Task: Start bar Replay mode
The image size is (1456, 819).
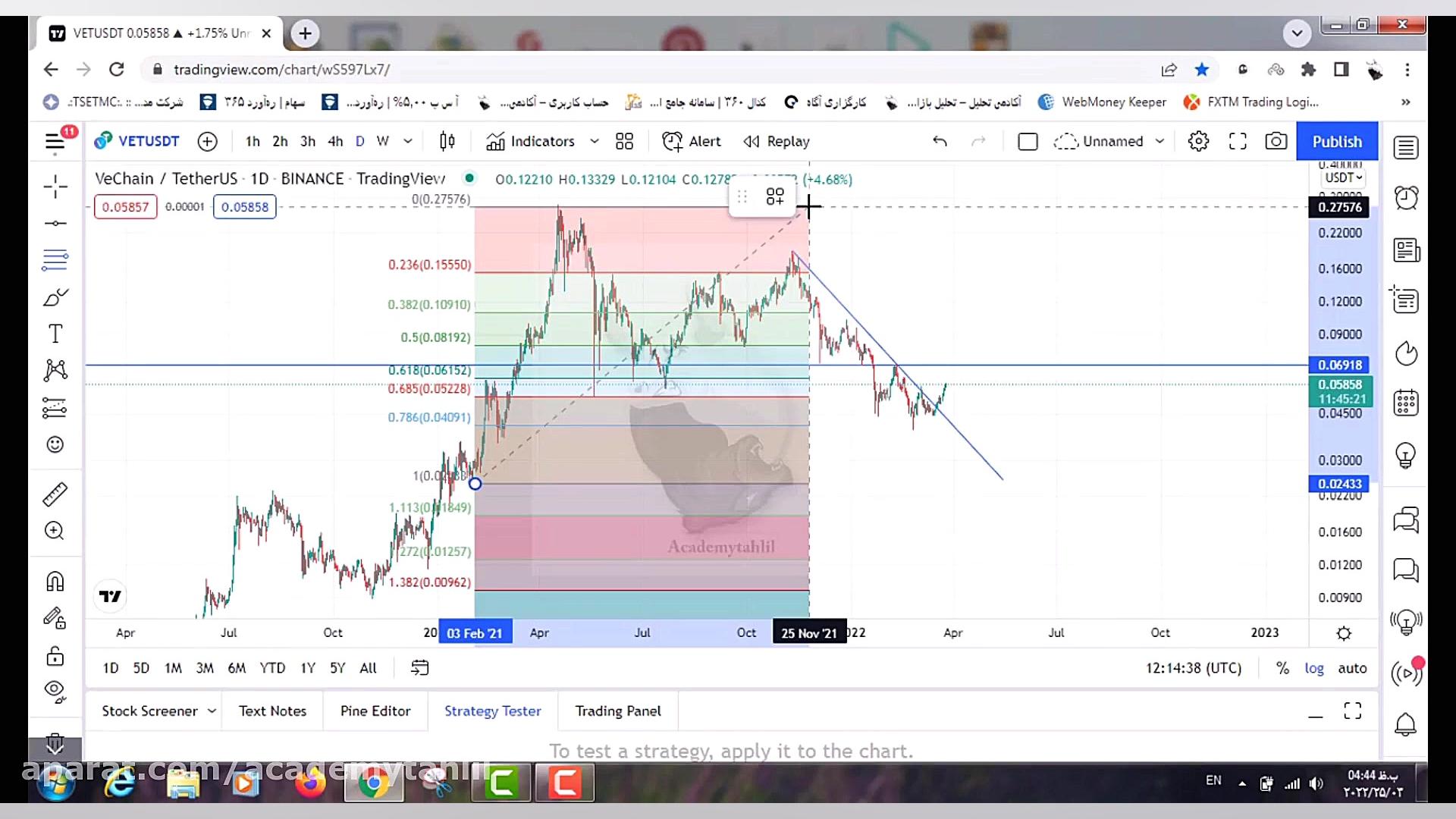Action: point(777,141)
